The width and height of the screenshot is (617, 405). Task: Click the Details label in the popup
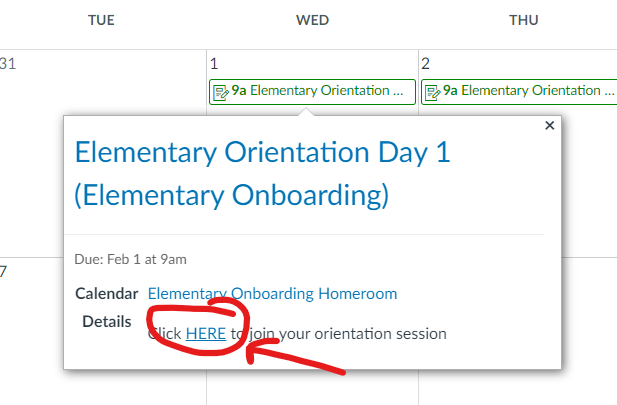click(x=107, y=322)
